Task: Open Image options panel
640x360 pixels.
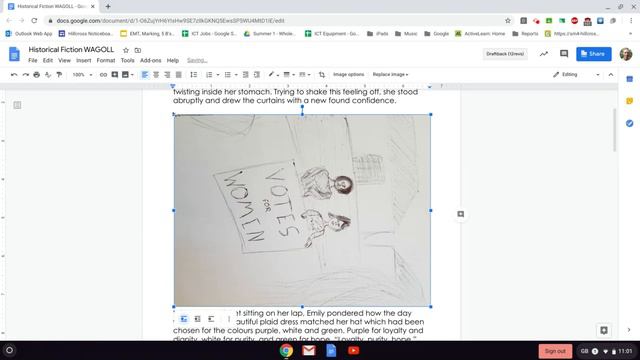Action: [348, 75]
